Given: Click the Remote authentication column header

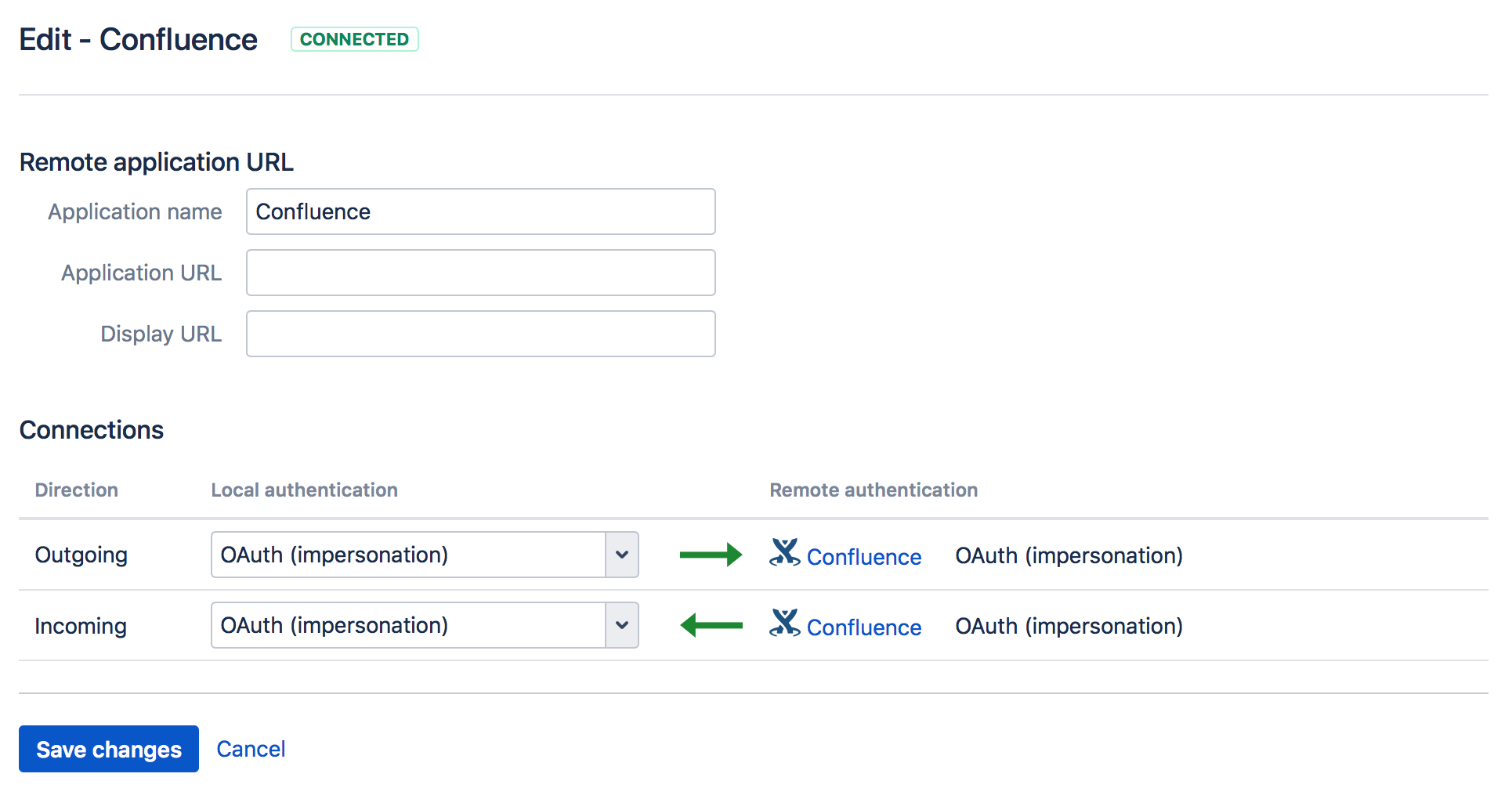Looking at the screenshot, I should coord(873,490).
